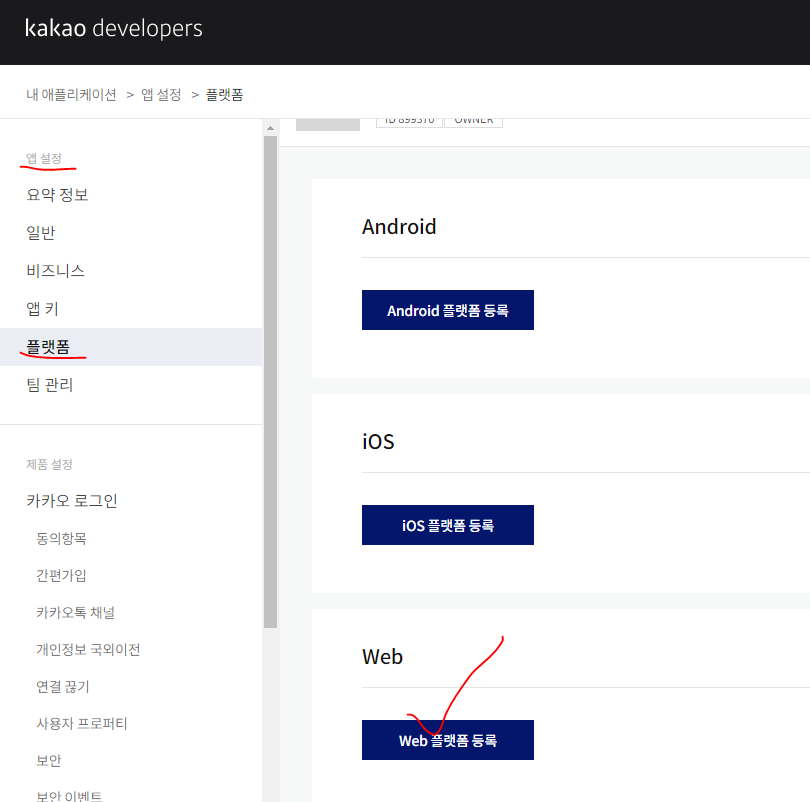Click the Android section title

[x=399, y=227]
